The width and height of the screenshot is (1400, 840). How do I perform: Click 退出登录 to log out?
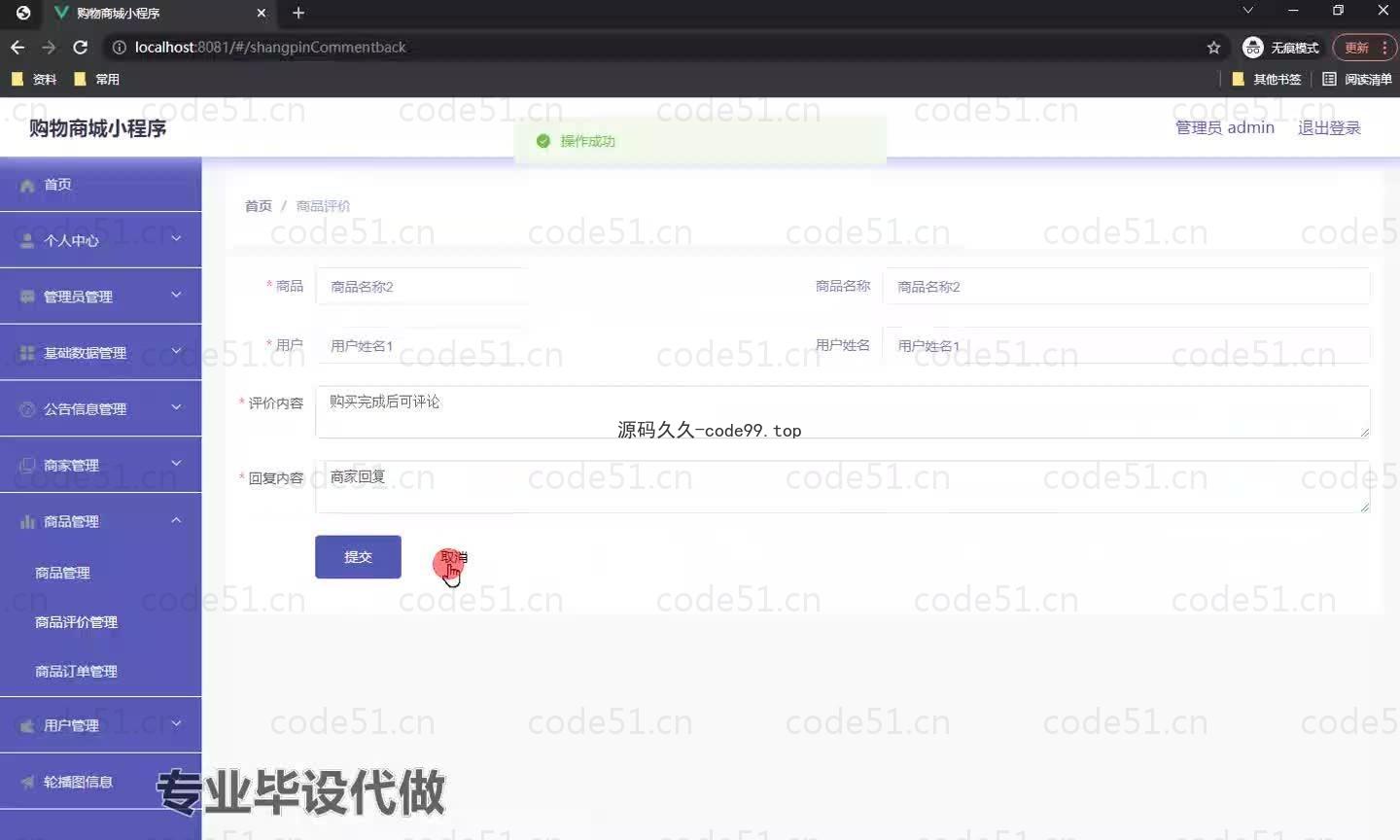point(1329,127)
